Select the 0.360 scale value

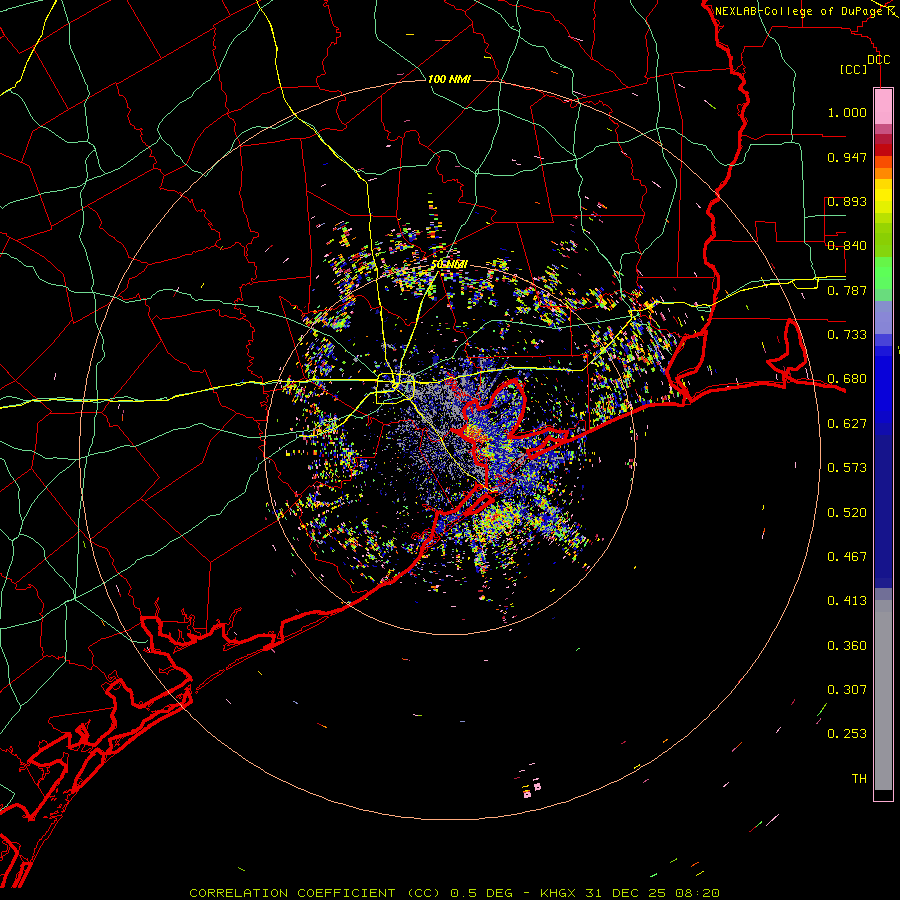(x=847, y=646)
